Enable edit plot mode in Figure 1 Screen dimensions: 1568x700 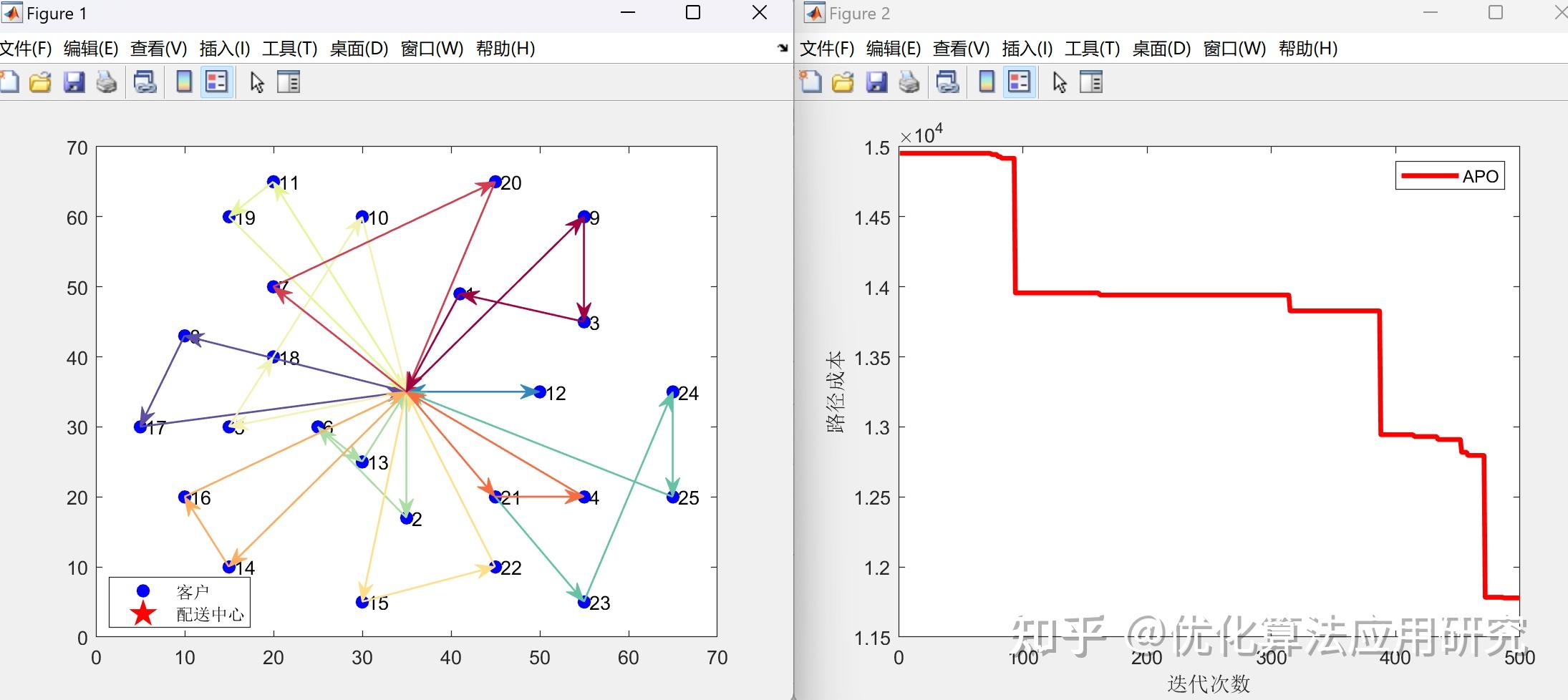(x=256, y=82)
